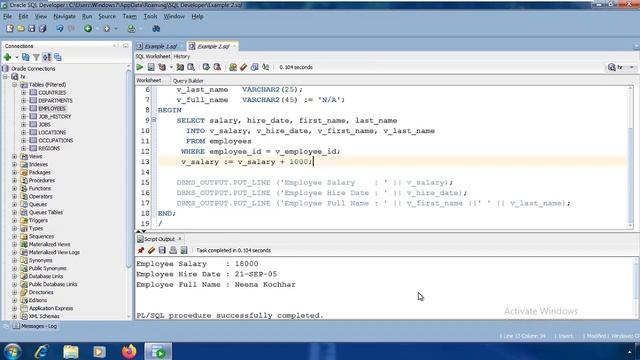Click the New file icon in main toolbar
The width and height of the screenshot is (640, 360).
9,29
